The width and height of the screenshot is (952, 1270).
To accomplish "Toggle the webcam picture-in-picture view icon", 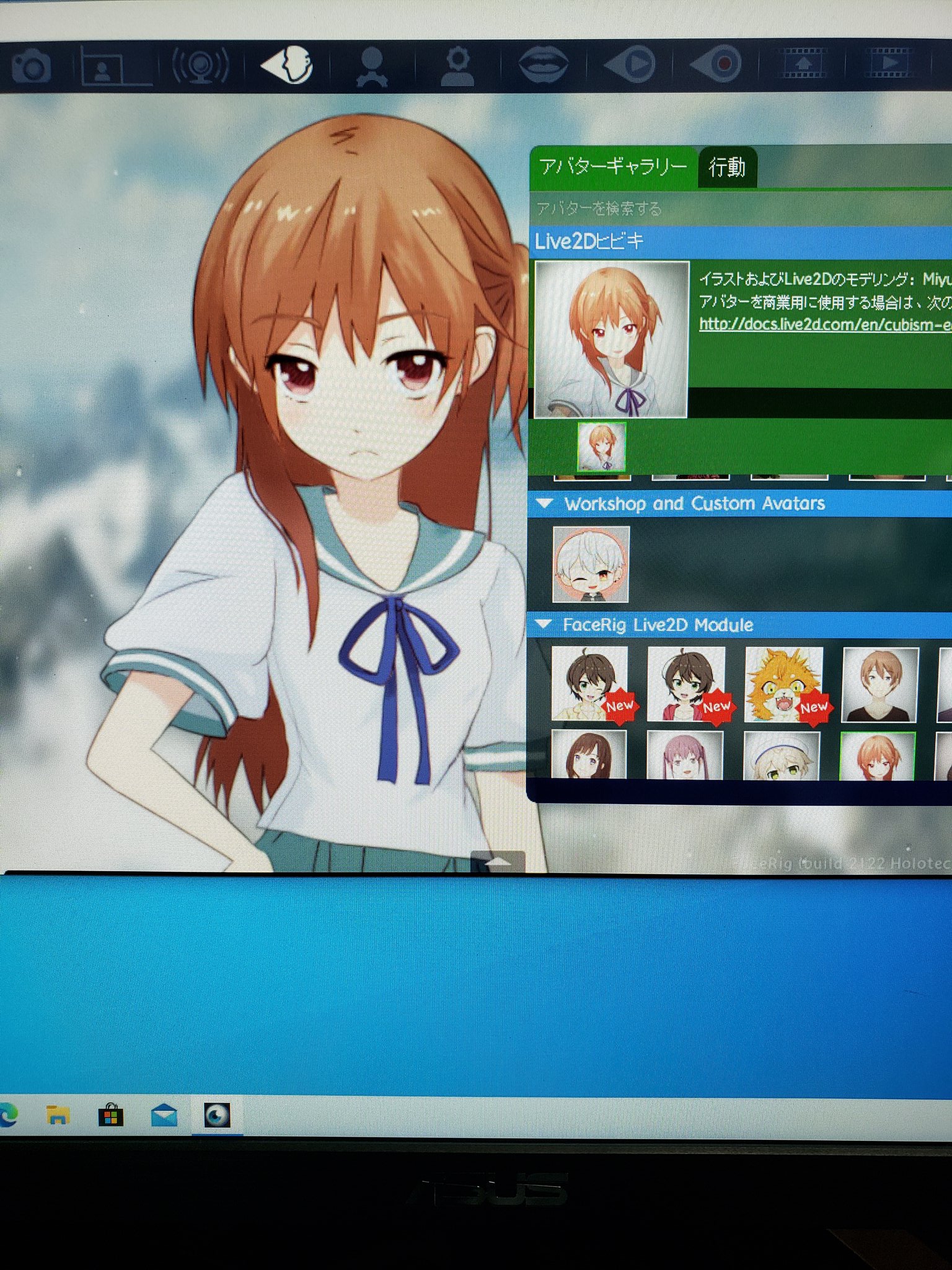I will point(115,66).
